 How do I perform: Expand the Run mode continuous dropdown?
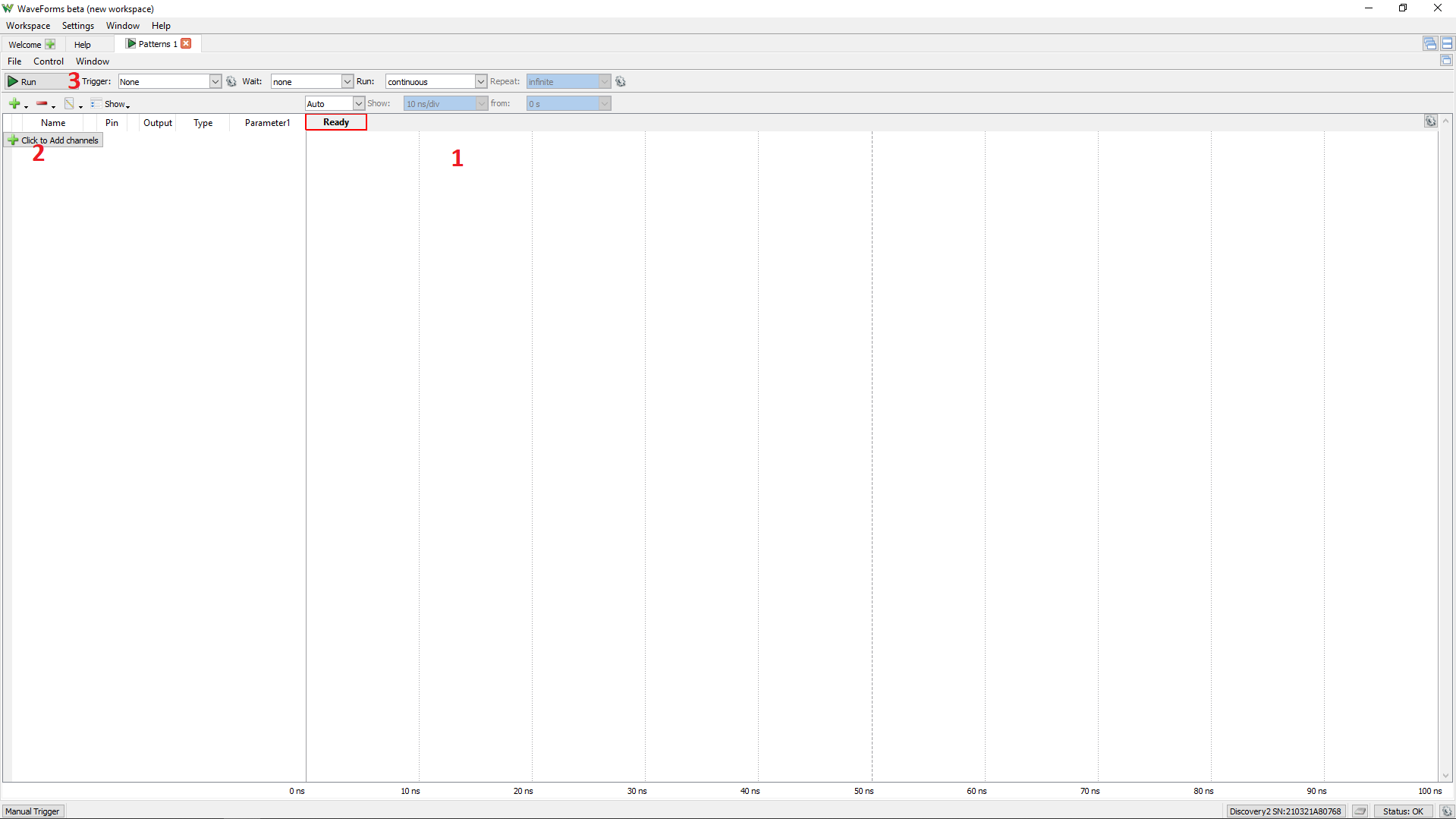click(480, 82)
